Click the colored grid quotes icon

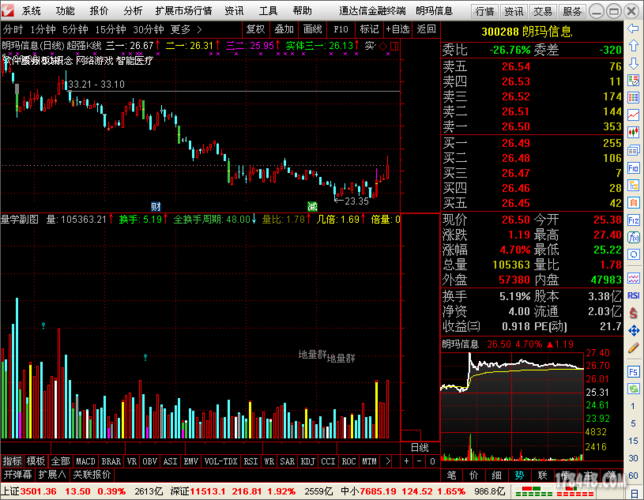[x=633, y=97]
